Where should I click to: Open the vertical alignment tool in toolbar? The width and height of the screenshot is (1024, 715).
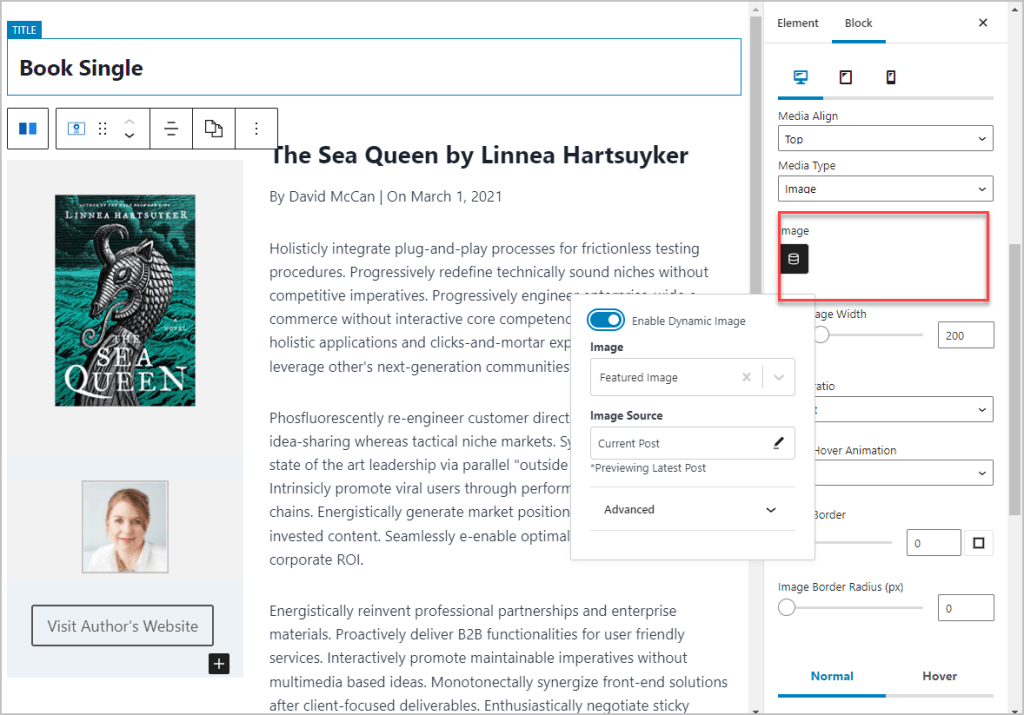click(171, 129)
